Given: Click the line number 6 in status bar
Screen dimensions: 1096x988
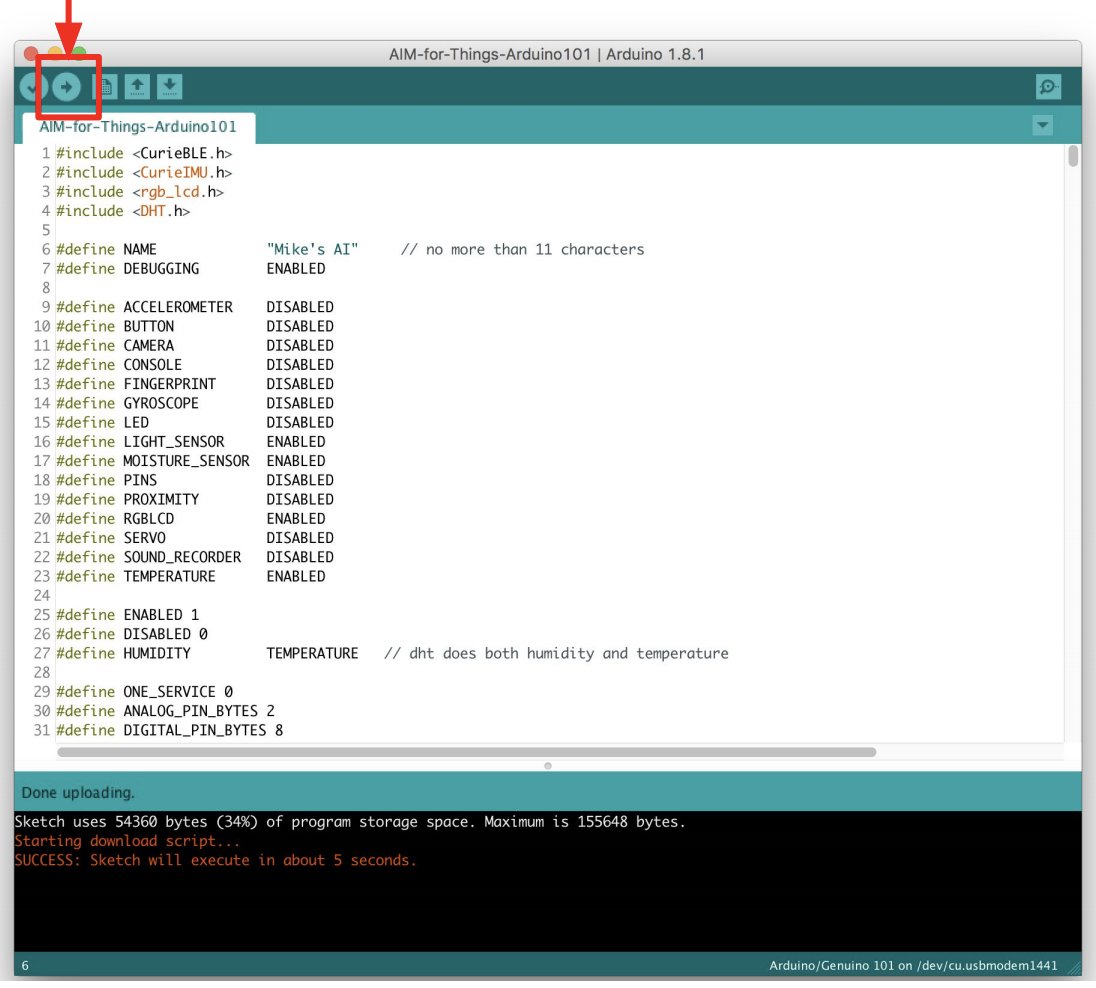Looking at the screenshot, I should [25, 966].
